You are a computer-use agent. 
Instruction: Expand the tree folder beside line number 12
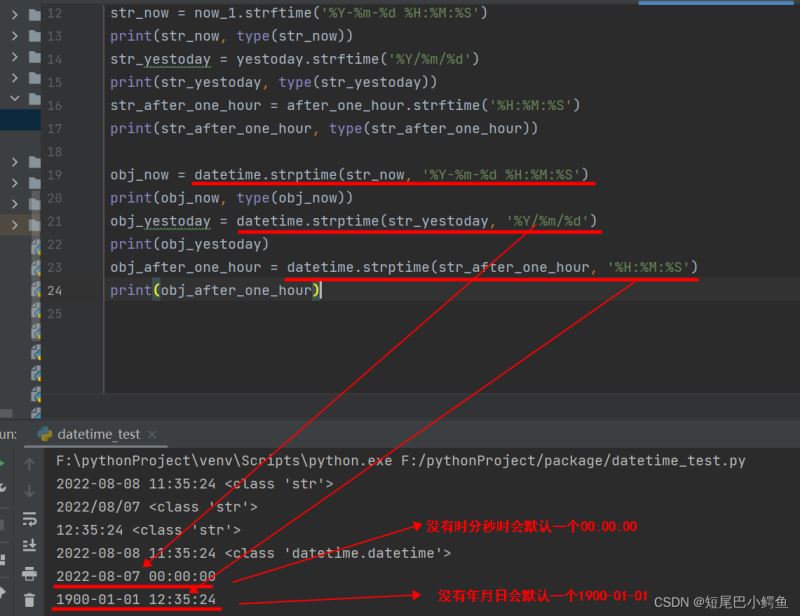pyautogui.click(x=14, y=15)
